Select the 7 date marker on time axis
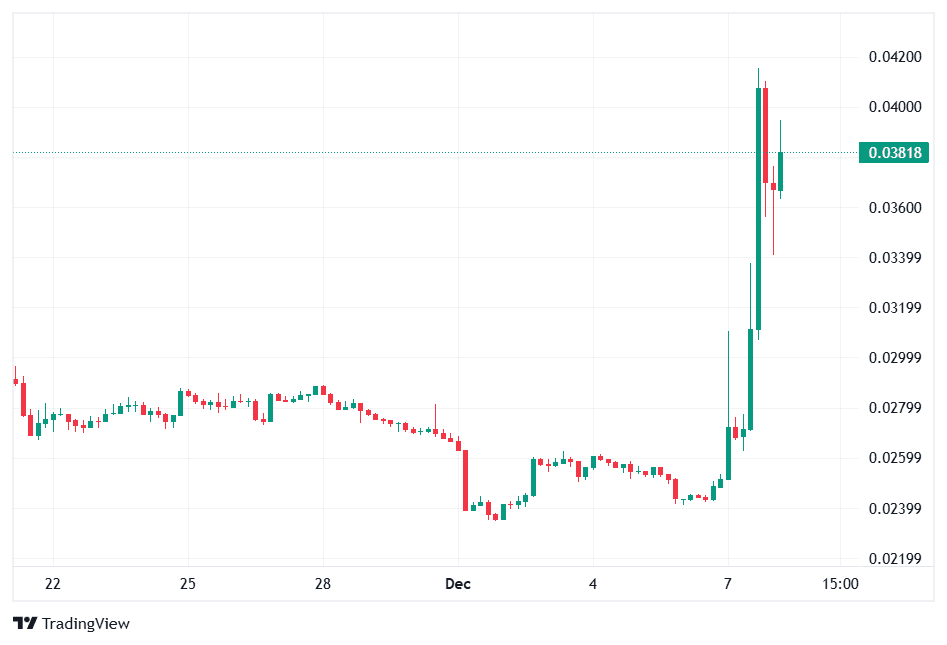Viewport: 947px width, 645px height. tap(728, 584)
